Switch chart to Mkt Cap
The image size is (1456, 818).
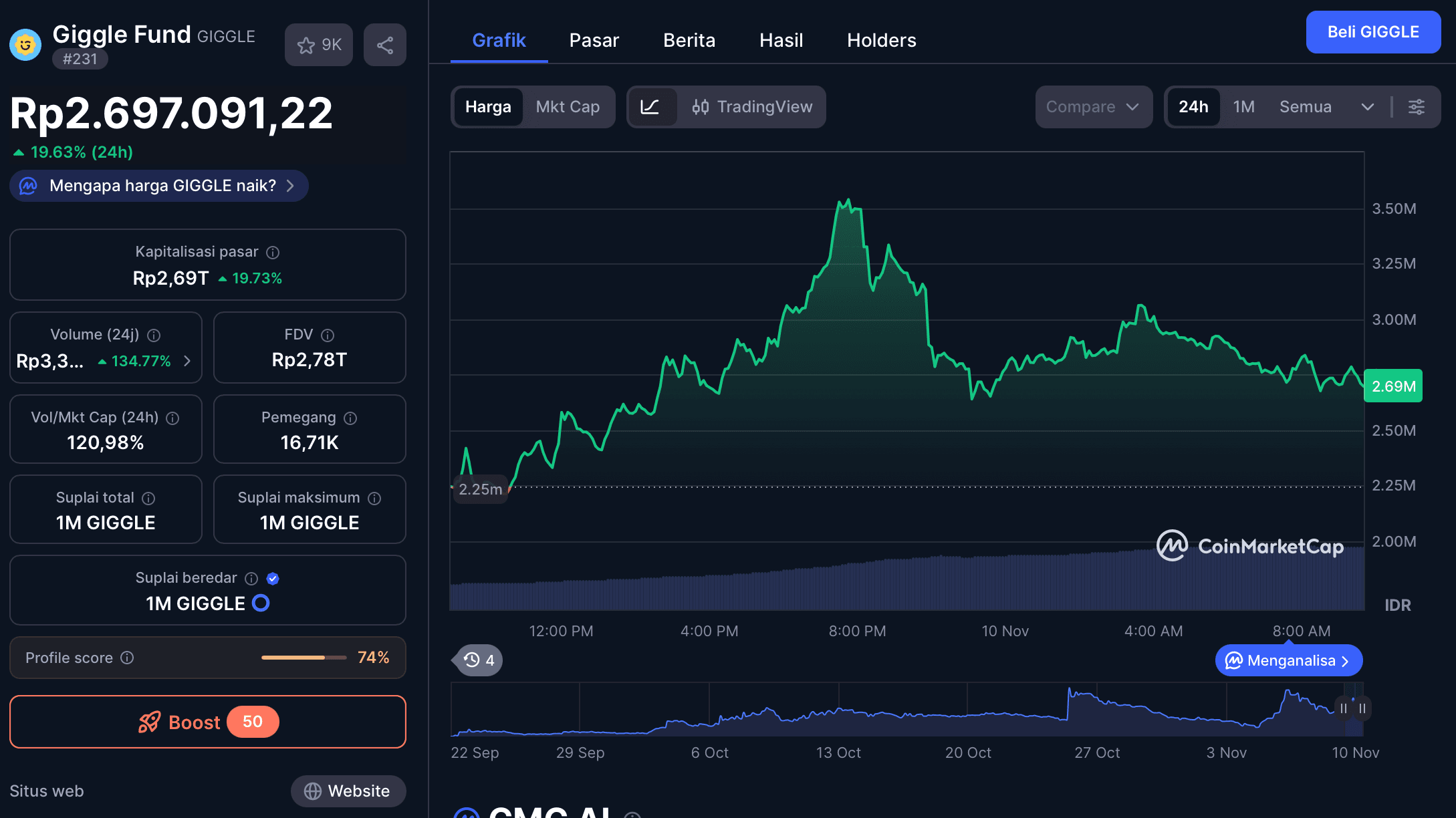pos(568,107)
